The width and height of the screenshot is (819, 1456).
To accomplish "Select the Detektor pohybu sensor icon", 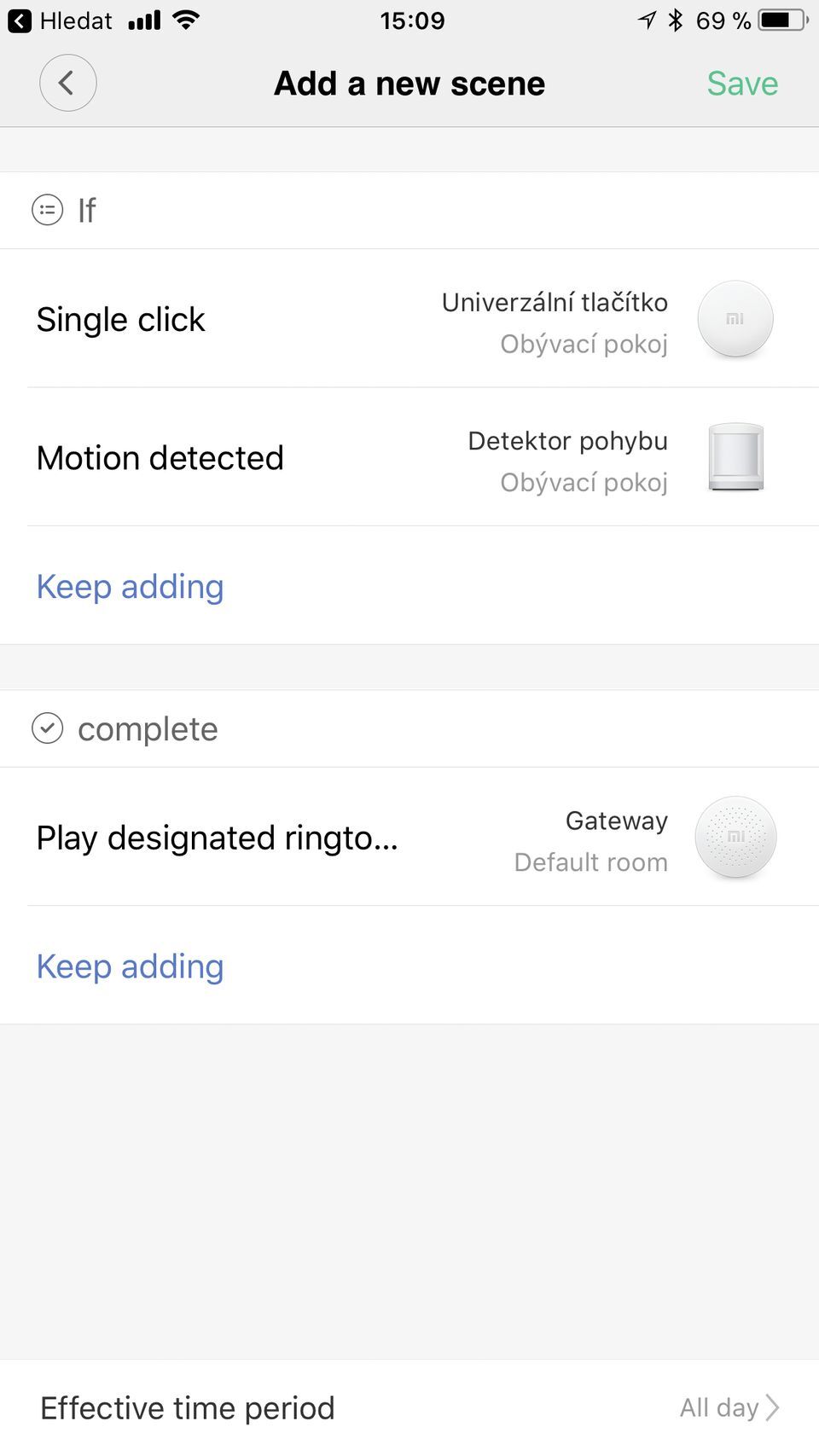I will [735, 457].
